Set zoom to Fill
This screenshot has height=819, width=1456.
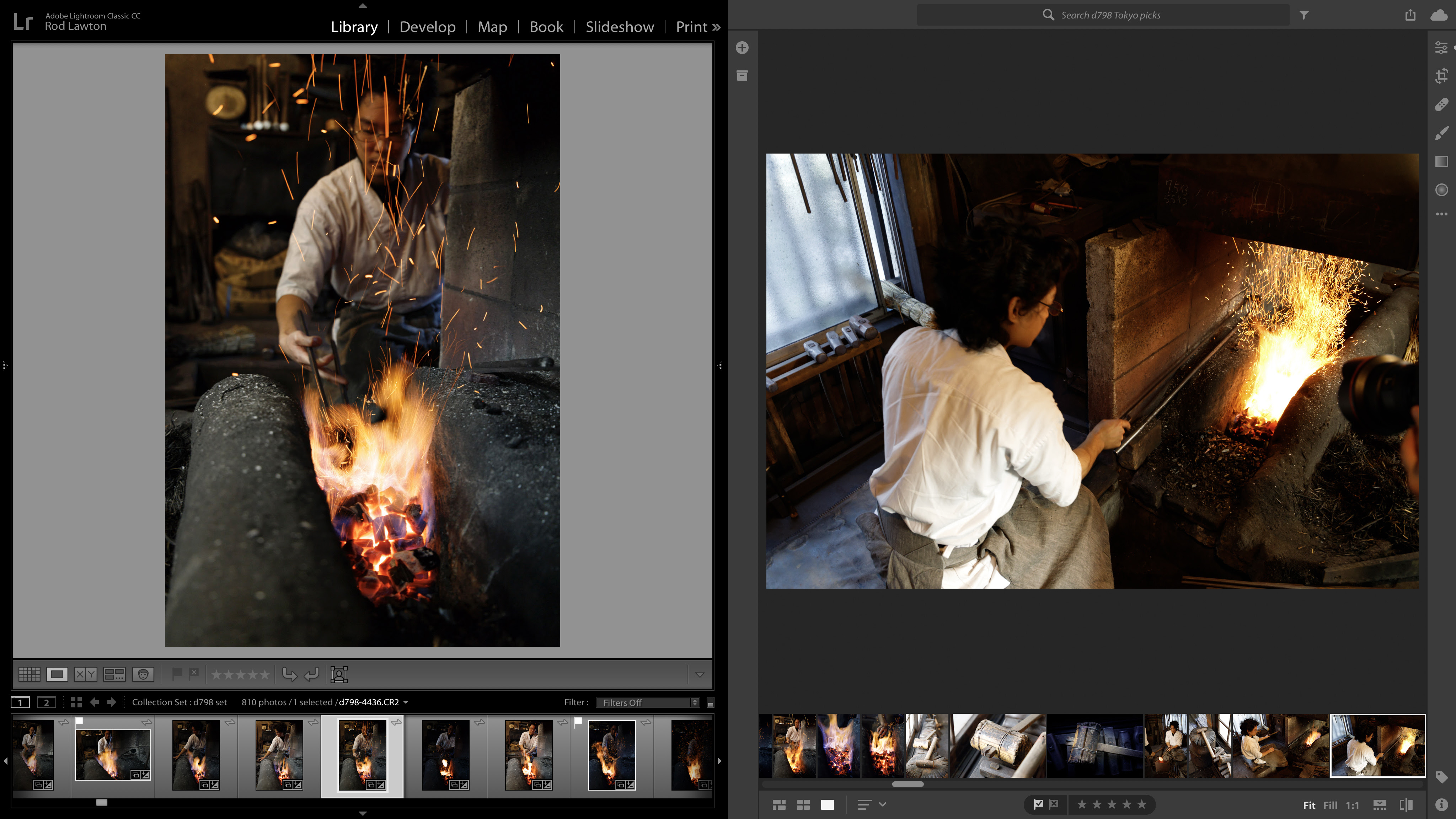pyautogui.click(x=1330, y=805)
